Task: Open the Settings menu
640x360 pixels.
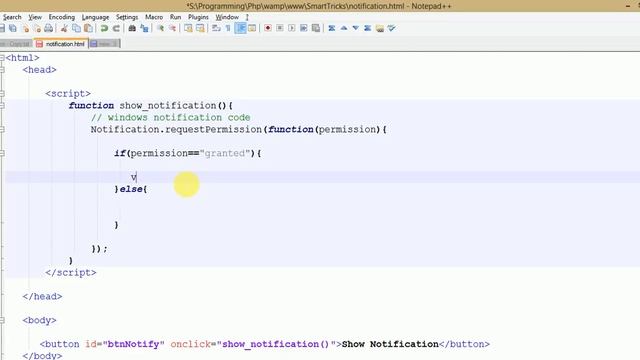Action: pos(127,17)
